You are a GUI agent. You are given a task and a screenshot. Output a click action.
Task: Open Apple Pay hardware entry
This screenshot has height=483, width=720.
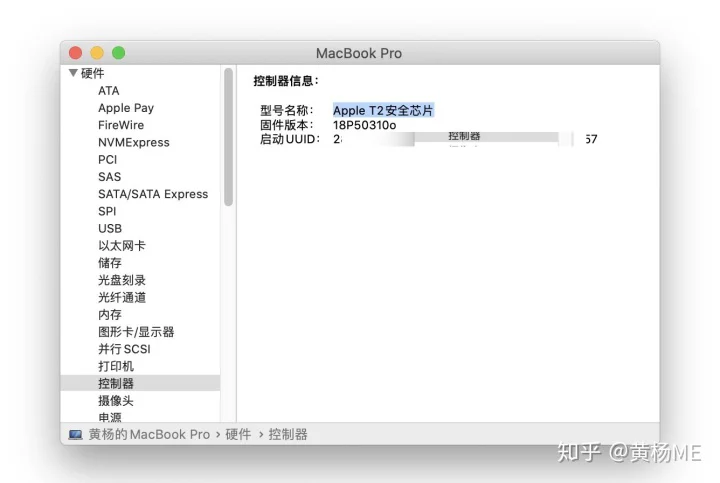126,108
